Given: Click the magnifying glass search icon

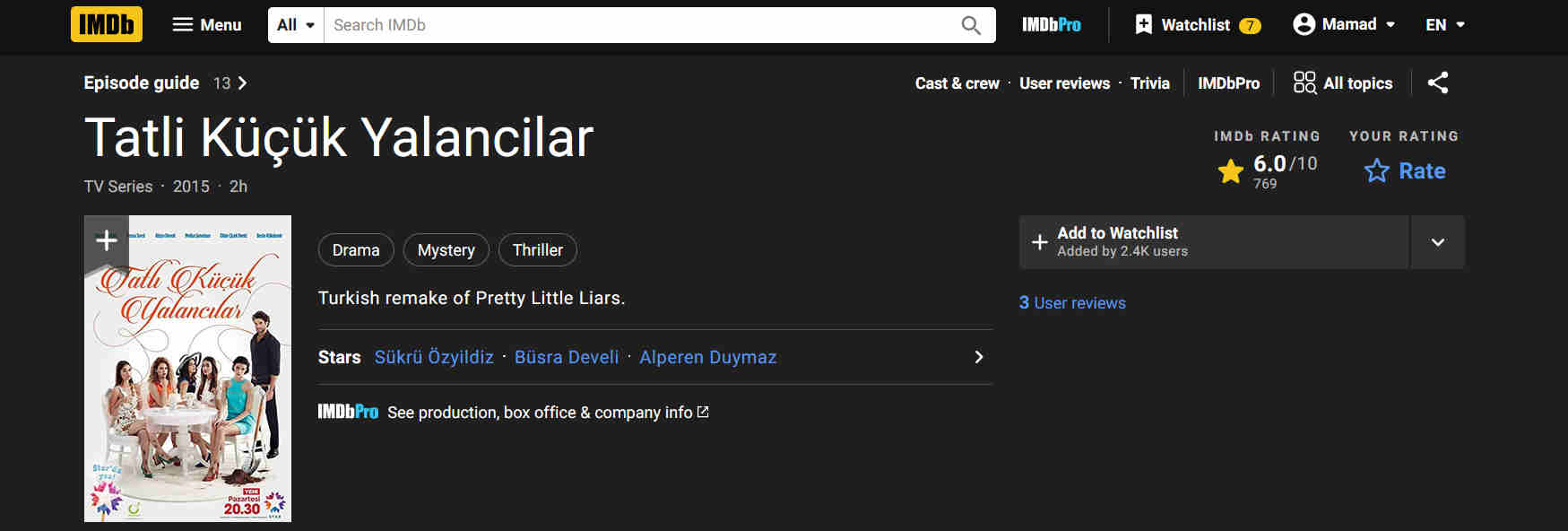Looking at the screenshot, I should 971,25.
